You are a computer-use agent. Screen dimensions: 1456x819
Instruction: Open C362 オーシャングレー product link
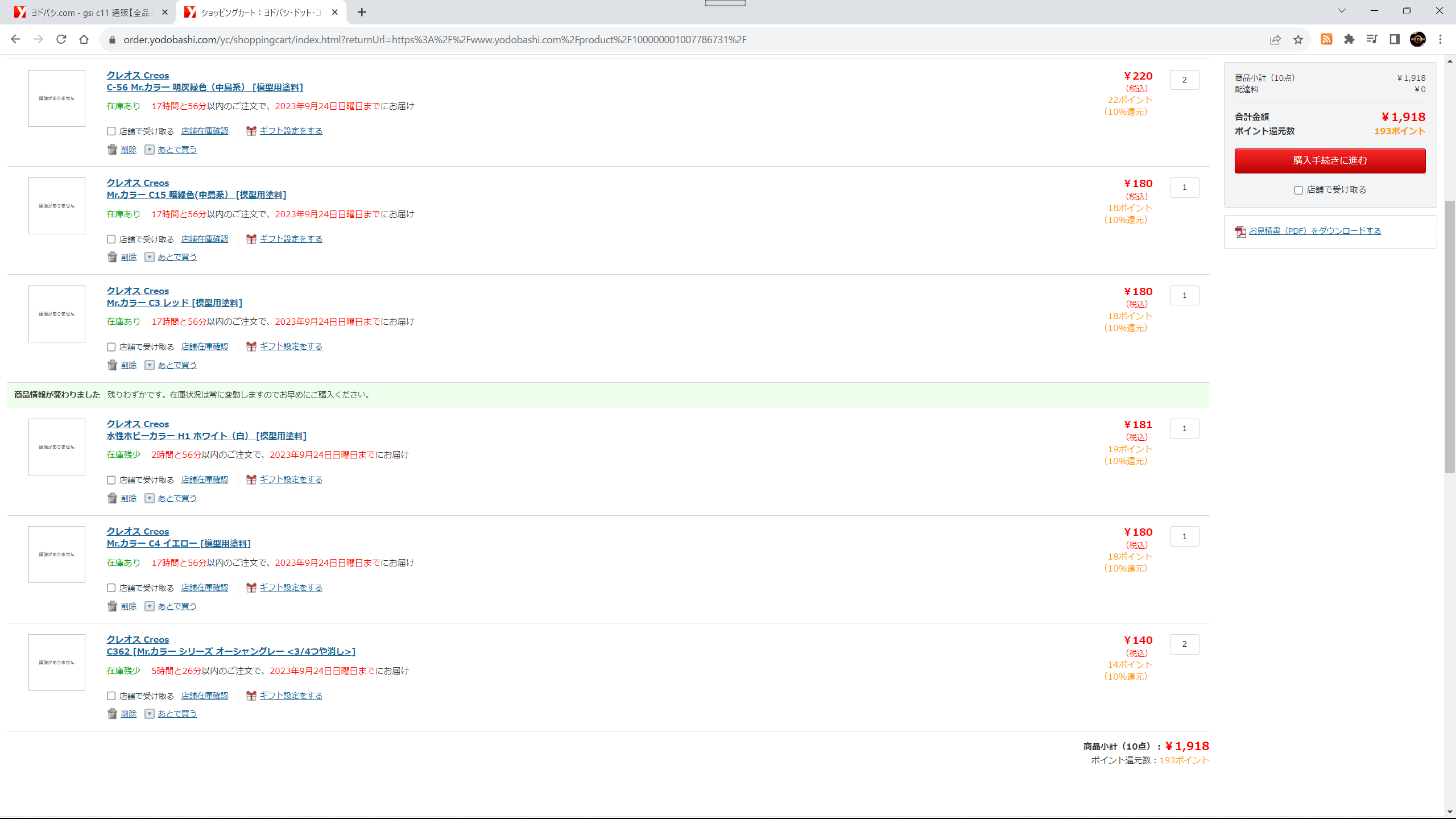(231, 652)
